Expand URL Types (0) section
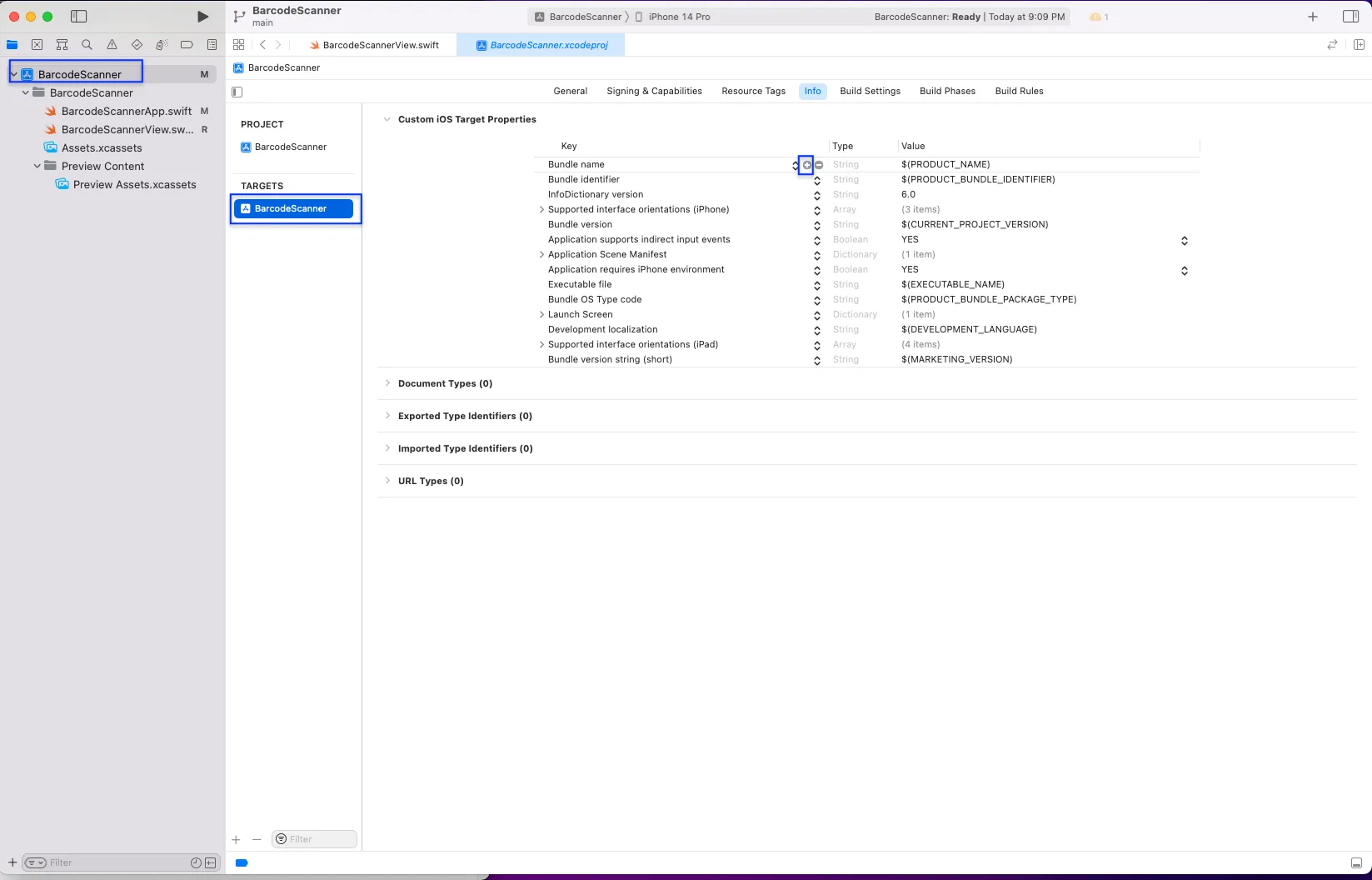Viewport: 1372px width, 880px height. point(387,481)
